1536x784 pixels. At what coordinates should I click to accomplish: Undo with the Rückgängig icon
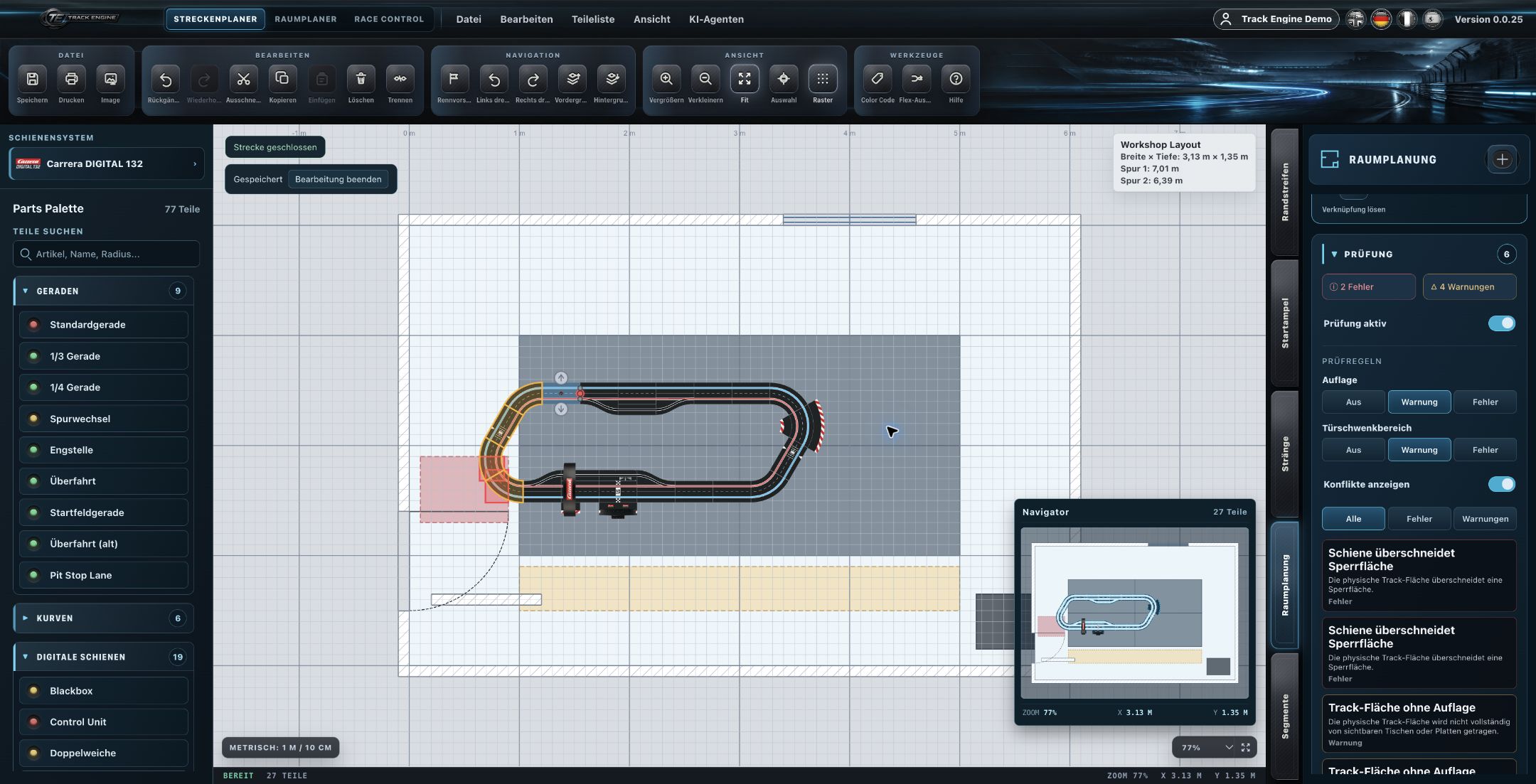(165, 79)
